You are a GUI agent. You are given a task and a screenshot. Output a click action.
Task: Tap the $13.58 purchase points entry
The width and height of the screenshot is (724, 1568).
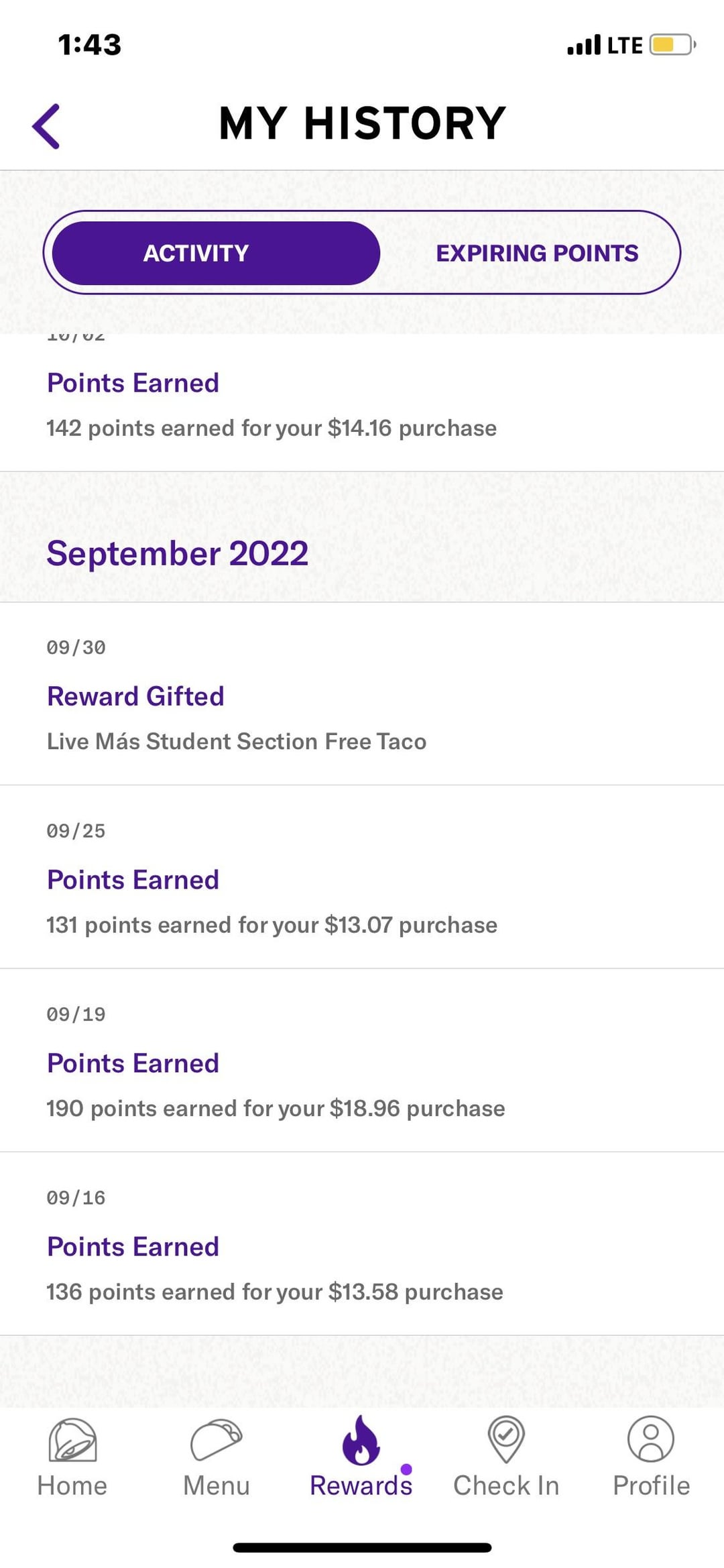click(274, 1292)
